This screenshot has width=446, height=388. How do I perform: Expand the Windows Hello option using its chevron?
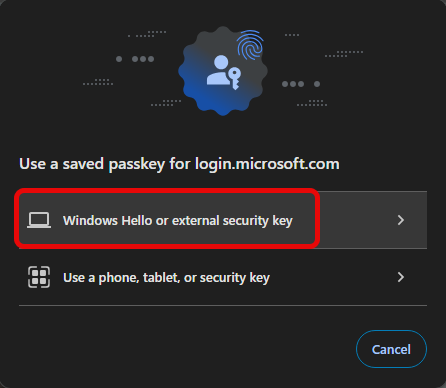401,220
